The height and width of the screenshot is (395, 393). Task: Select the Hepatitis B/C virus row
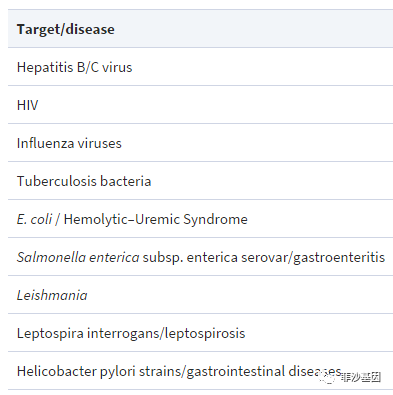[200, 67]
